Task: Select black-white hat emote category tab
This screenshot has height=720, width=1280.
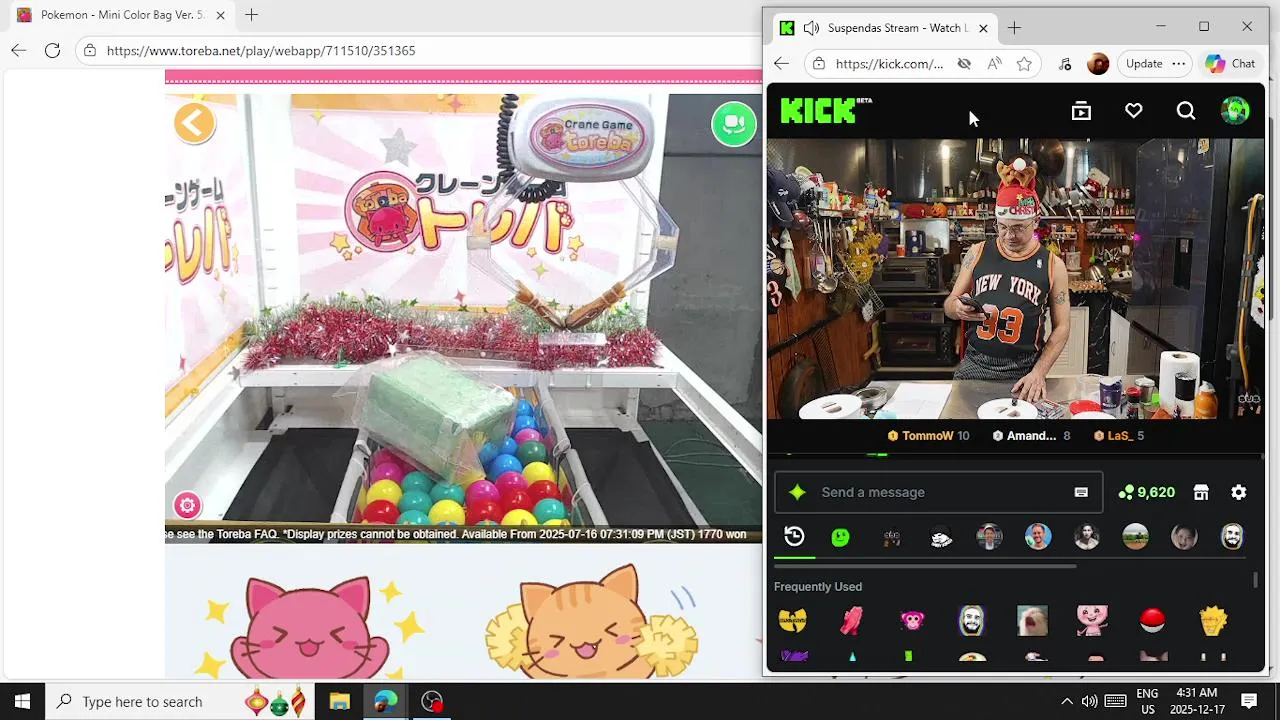Action: click(941, 538)
